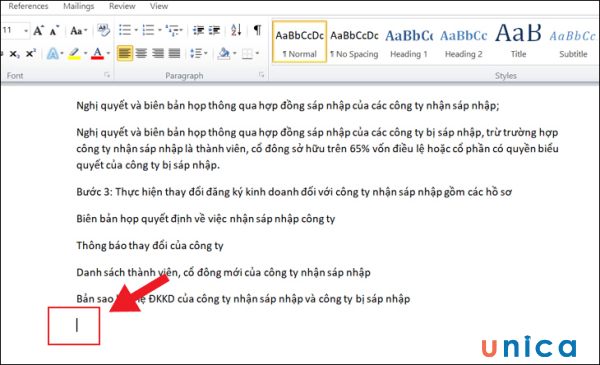Apply superscript formatting
Image resolution: width=600 pixels, height=365 pixels.
coord(31,53)
